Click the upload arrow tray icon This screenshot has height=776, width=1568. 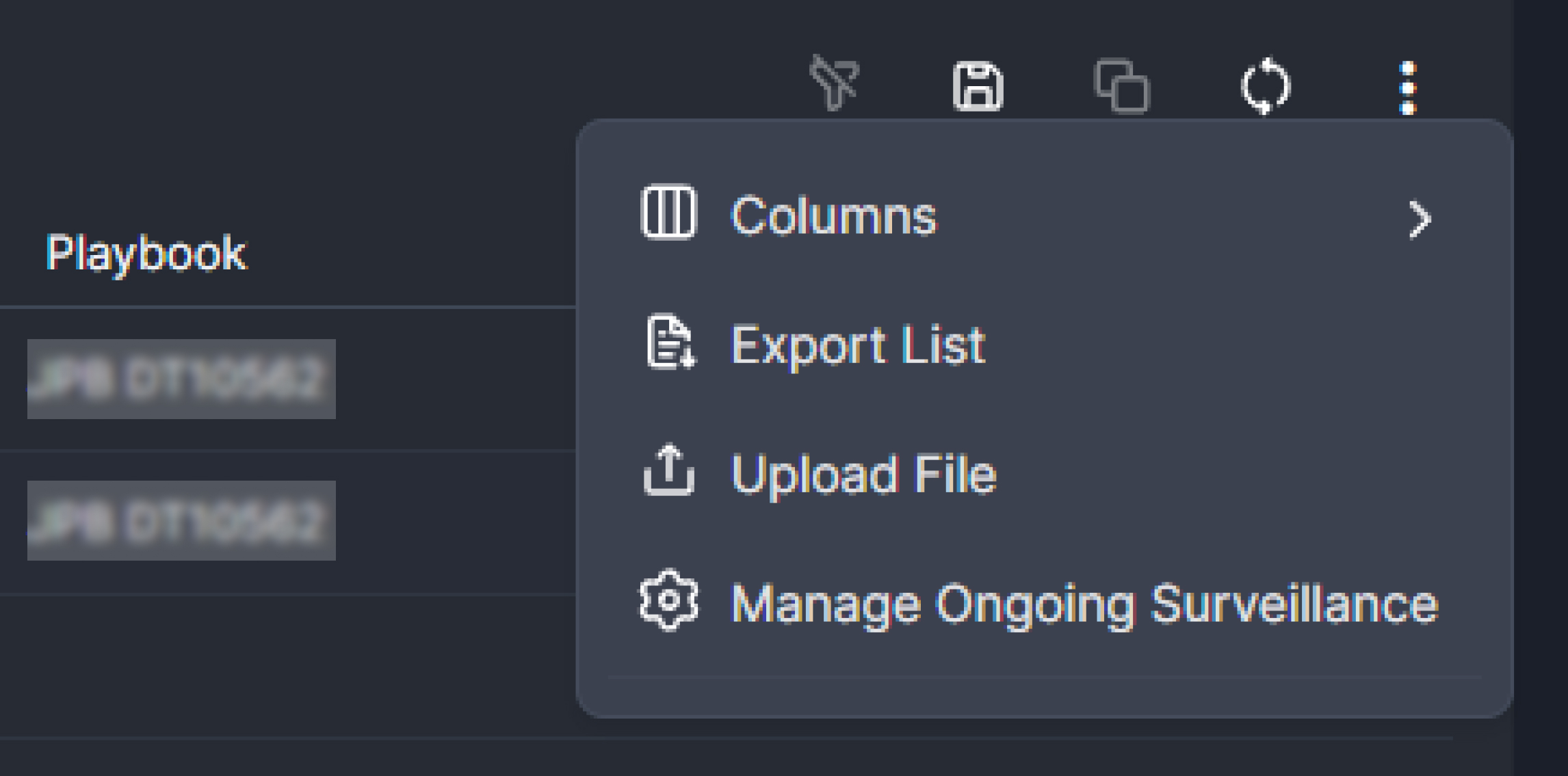click(668, 470)
